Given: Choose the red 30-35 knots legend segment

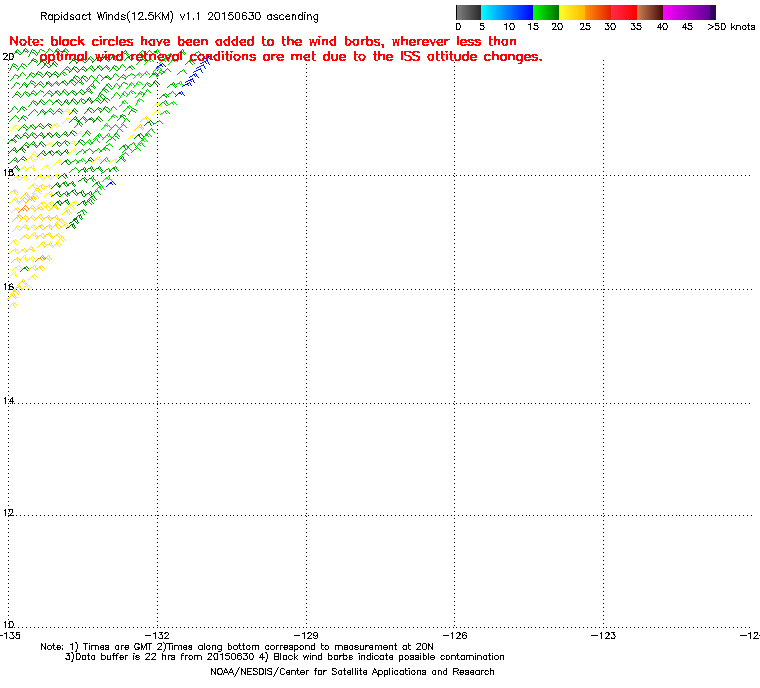Looking at the screenshot, I should (624, 12).
